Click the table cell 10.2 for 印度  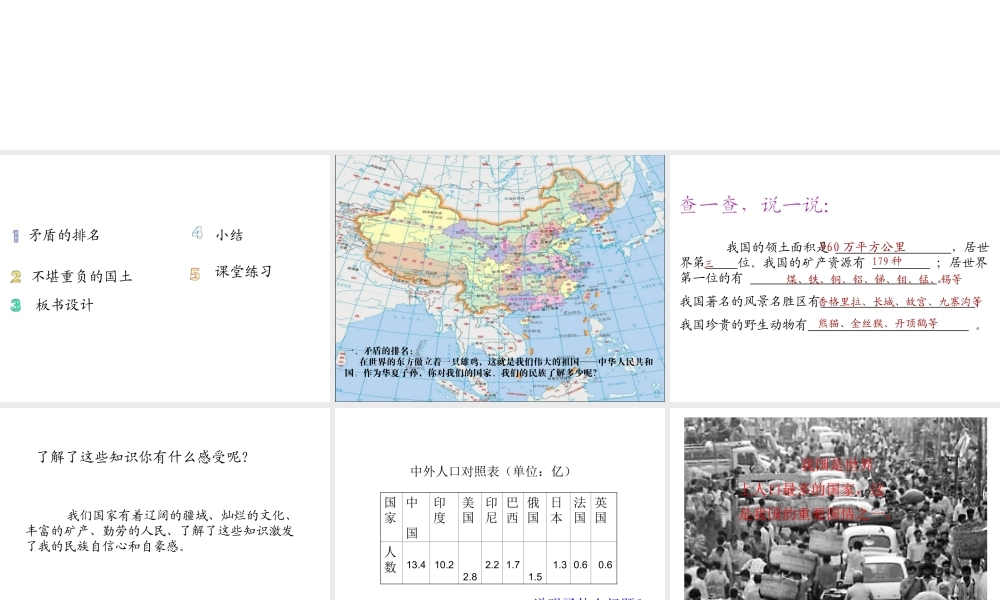click(444, 564)
